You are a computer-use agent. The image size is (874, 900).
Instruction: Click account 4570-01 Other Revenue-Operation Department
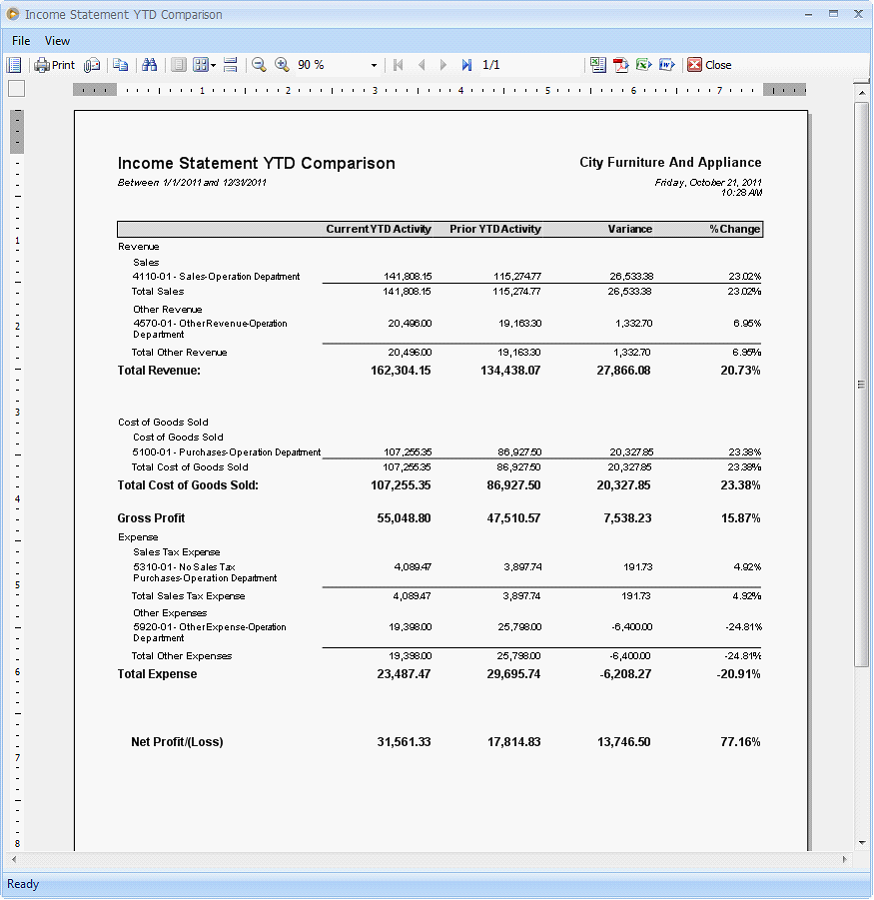210,329
